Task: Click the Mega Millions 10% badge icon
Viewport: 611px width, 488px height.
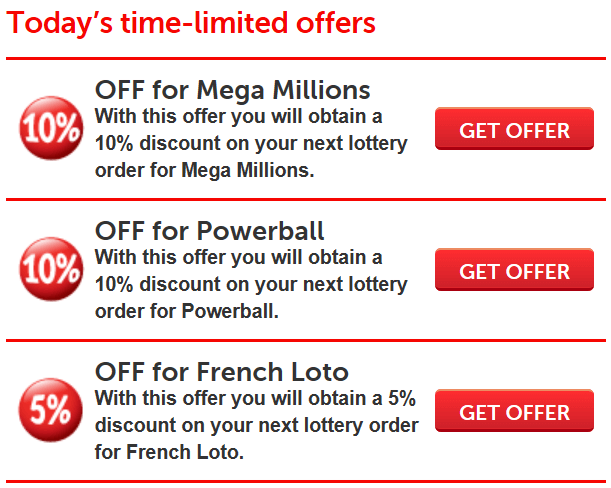Action: click(51, 128)
